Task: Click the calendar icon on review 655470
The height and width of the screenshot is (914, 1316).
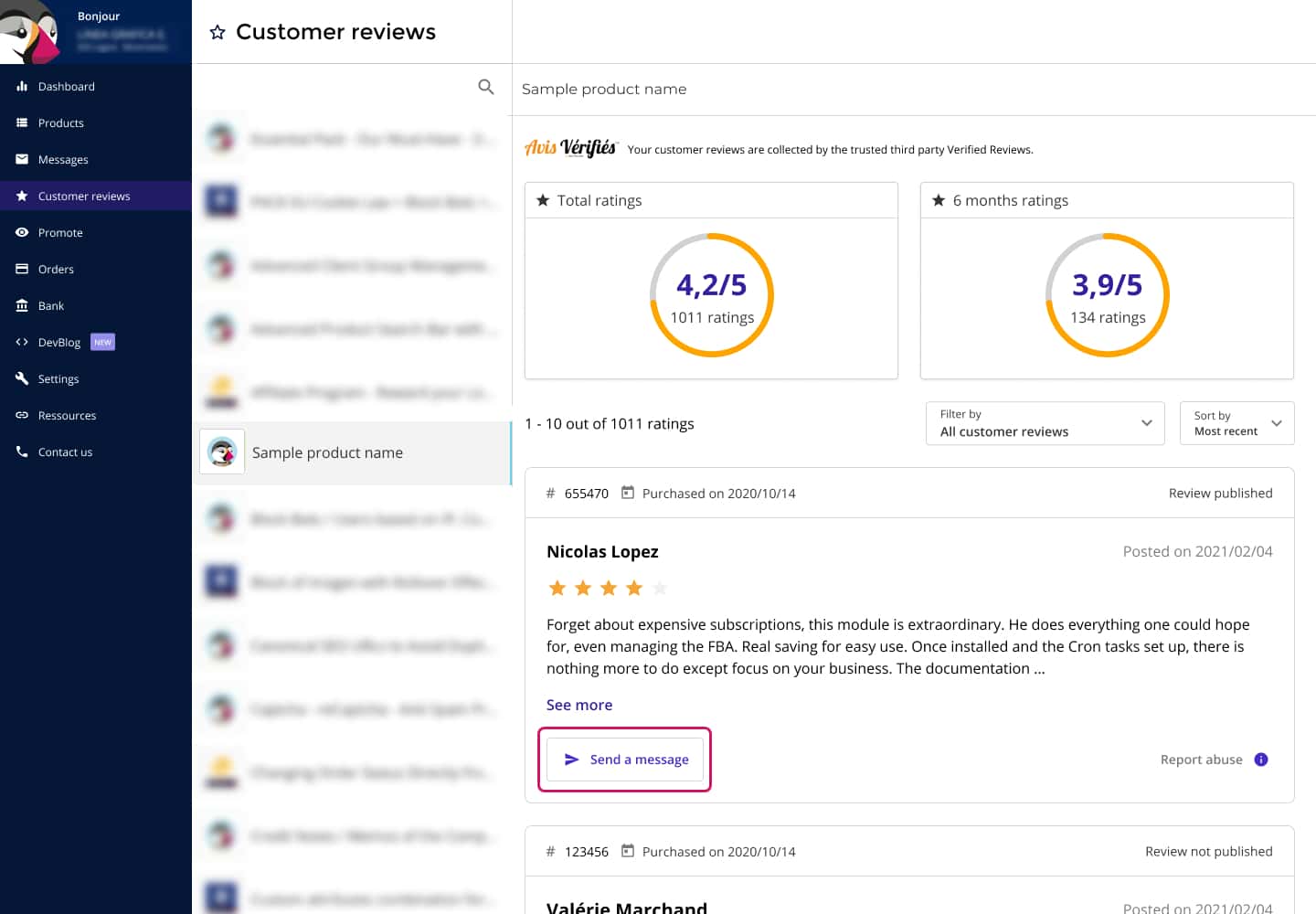Action: click(x=628, y=493)
